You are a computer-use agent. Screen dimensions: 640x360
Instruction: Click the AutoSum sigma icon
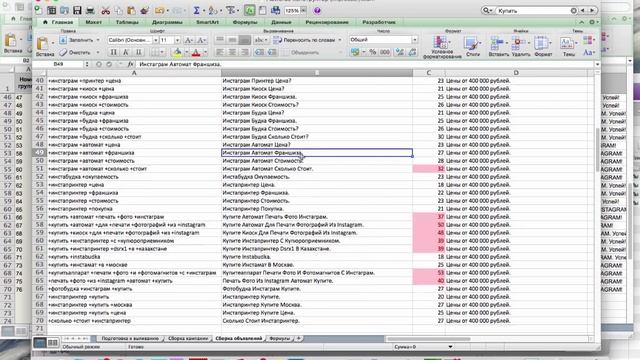pos(196,11)
